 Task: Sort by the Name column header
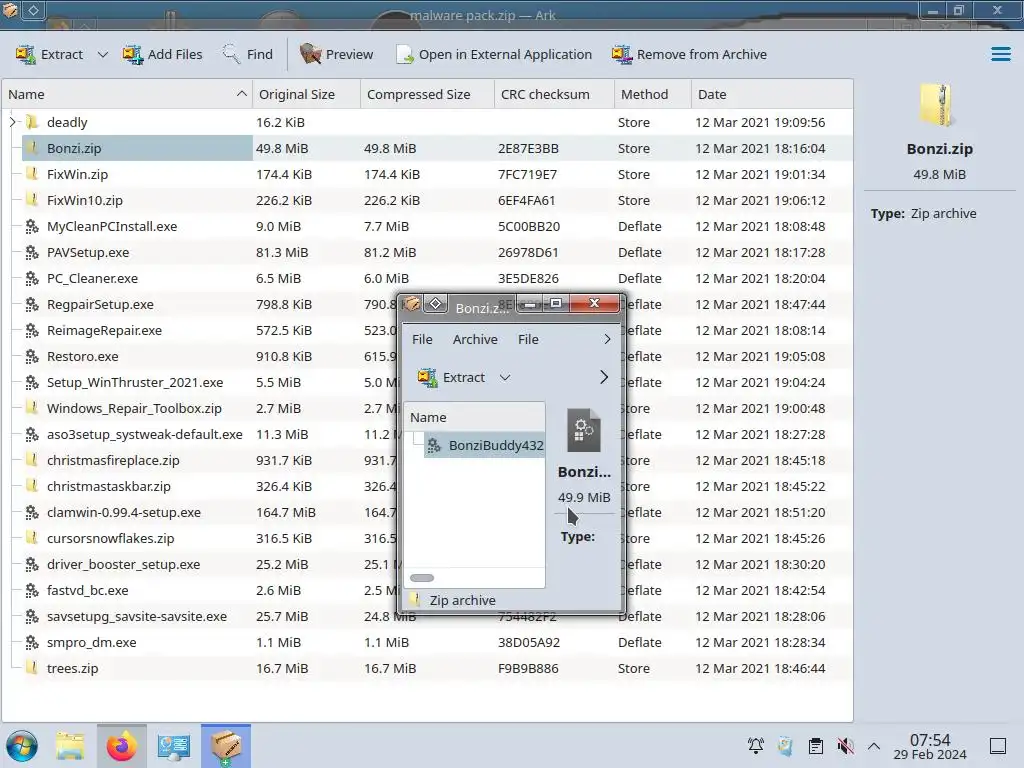127,94
